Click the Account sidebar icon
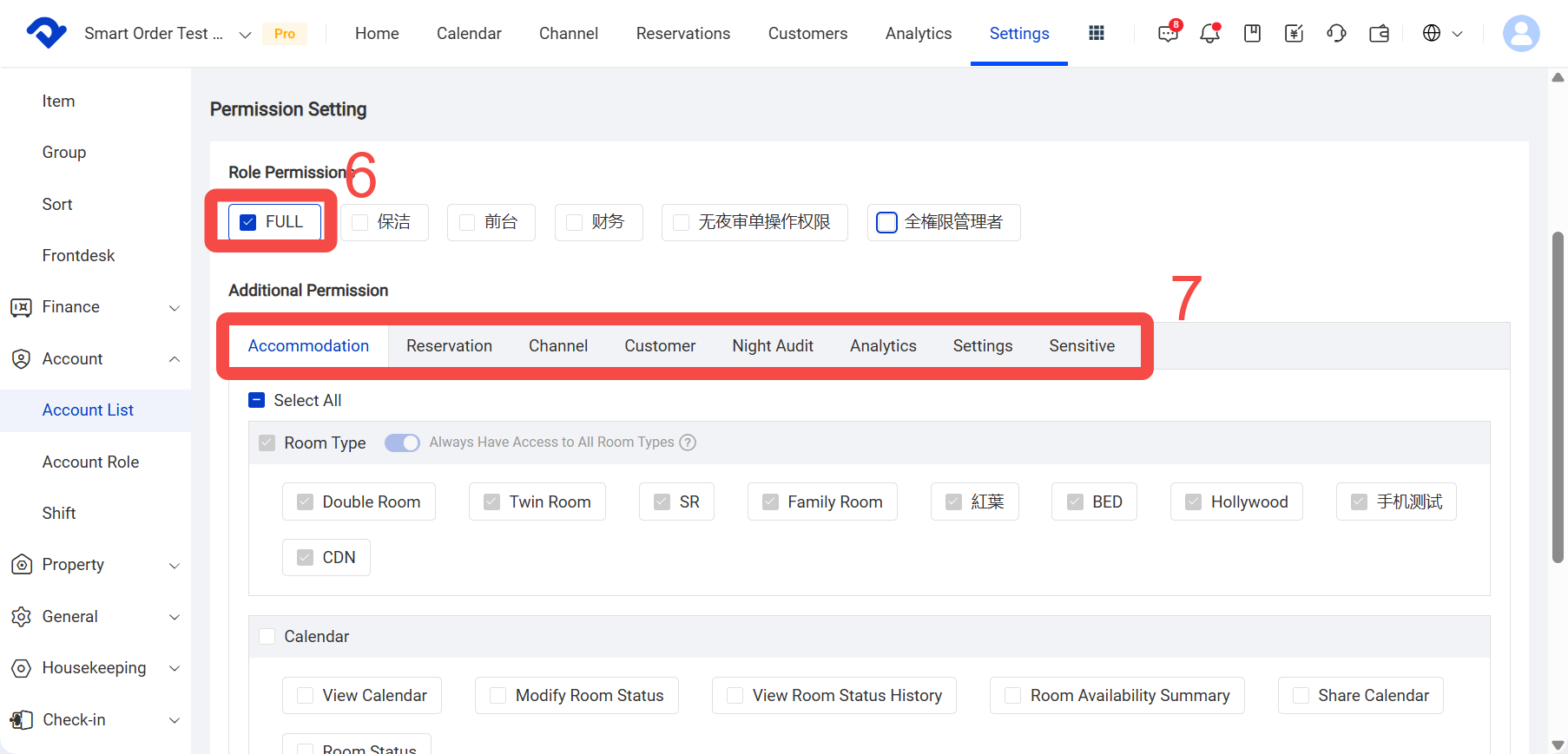This screenshot has width=1568, height=754. click(x=22, y=358)
